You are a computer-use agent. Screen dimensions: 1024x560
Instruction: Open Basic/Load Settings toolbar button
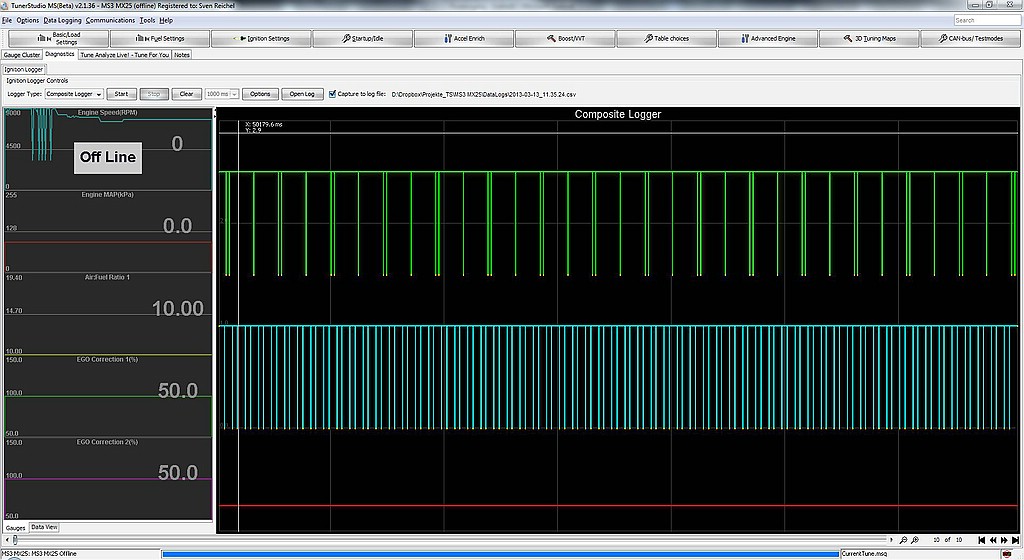tap(58, 39)
